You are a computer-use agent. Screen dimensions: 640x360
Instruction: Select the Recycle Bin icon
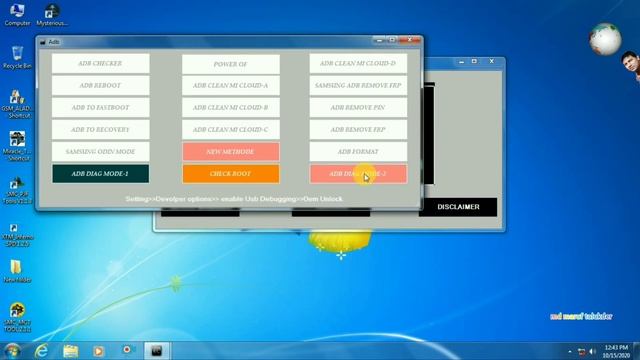(17, 57)
